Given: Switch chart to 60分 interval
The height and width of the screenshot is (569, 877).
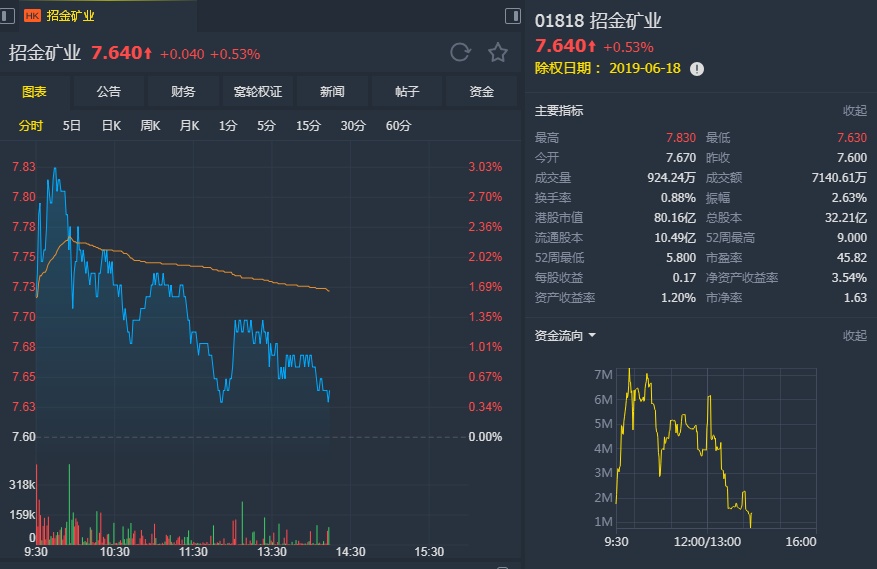Looking at the screenshot, I should (398, 126).
